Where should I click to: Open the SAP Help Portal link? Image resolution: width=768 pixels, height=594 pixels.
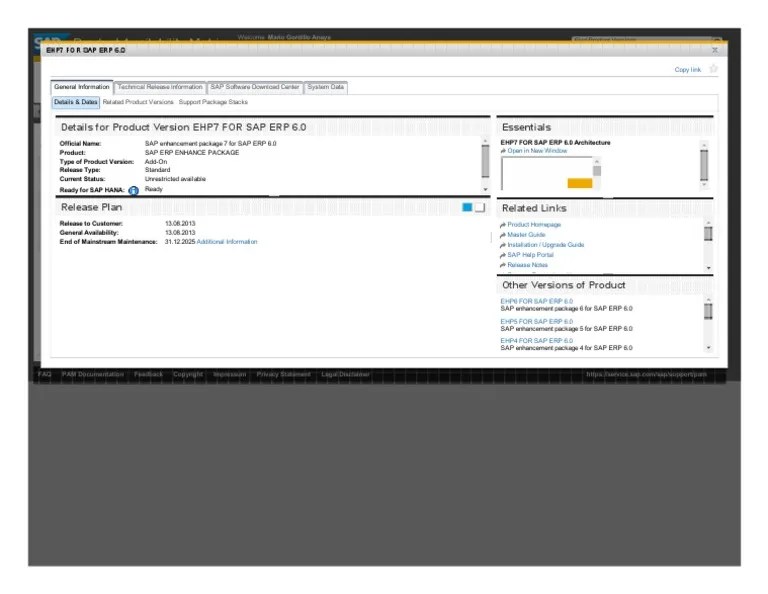530,255
